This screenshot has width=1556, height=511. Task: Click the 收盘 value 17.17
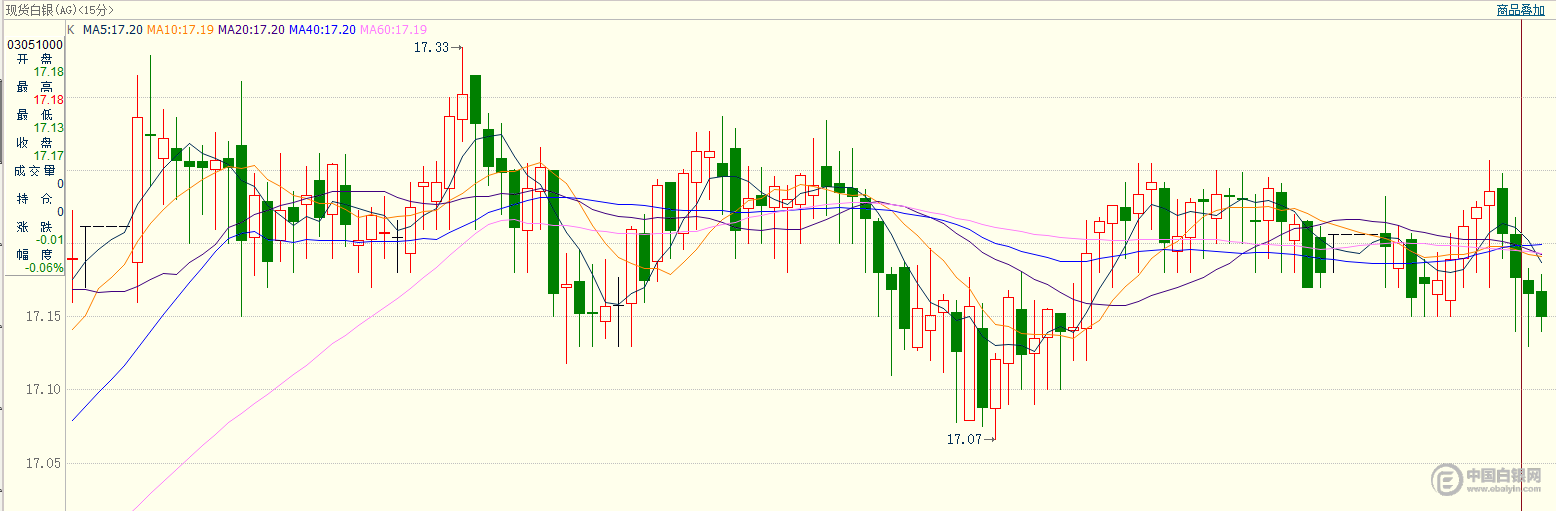48,156
